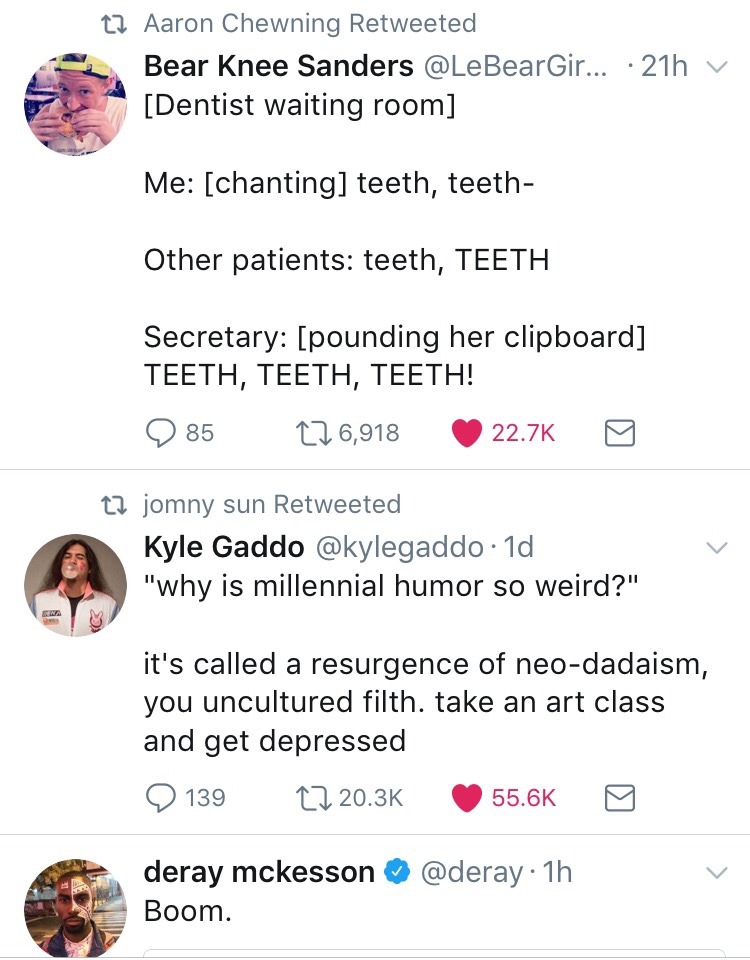Open Bear Knee Sanders profile picture

coord(76,104)
